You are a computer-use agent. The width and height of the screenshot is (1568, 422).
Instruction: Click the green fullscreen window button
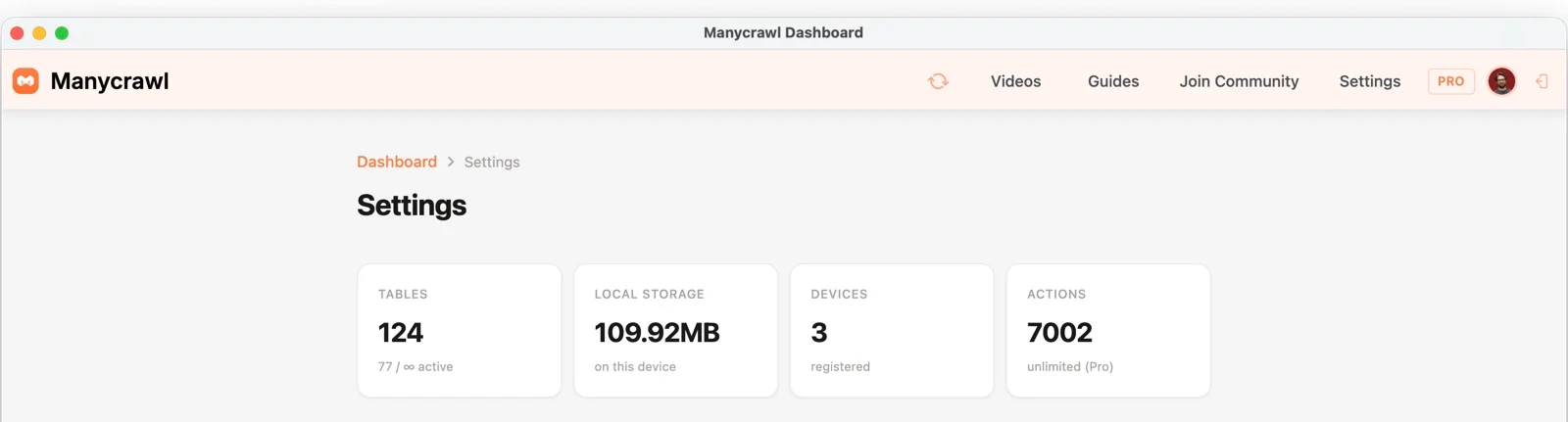point(62,33)
